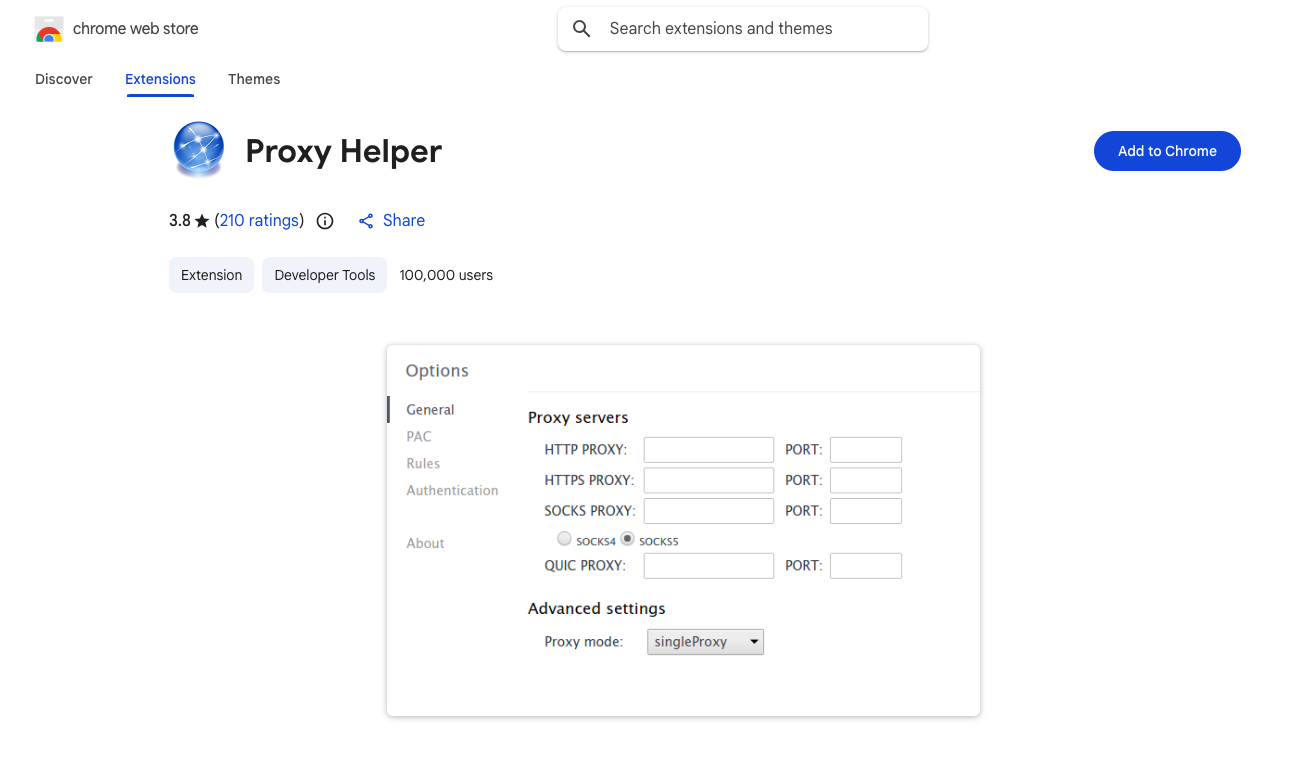Click the Add to Chrome button
1295x763 pixels.
point(1167,151)
